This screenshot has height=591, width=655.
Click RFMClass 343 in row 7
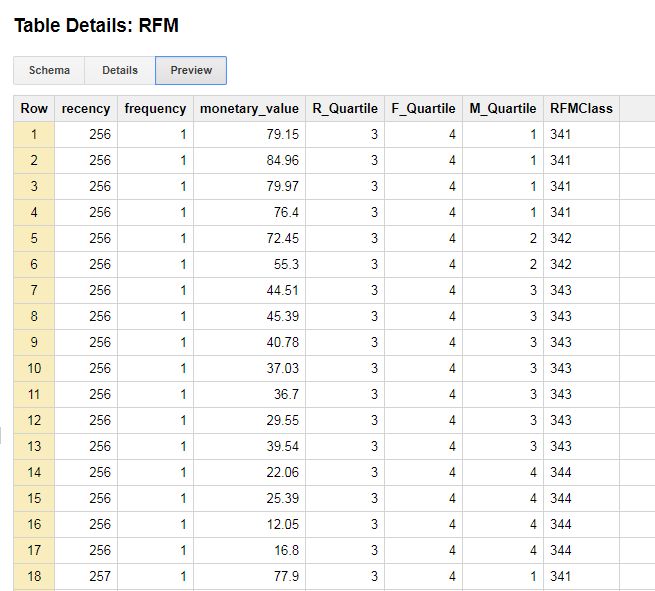561,290
